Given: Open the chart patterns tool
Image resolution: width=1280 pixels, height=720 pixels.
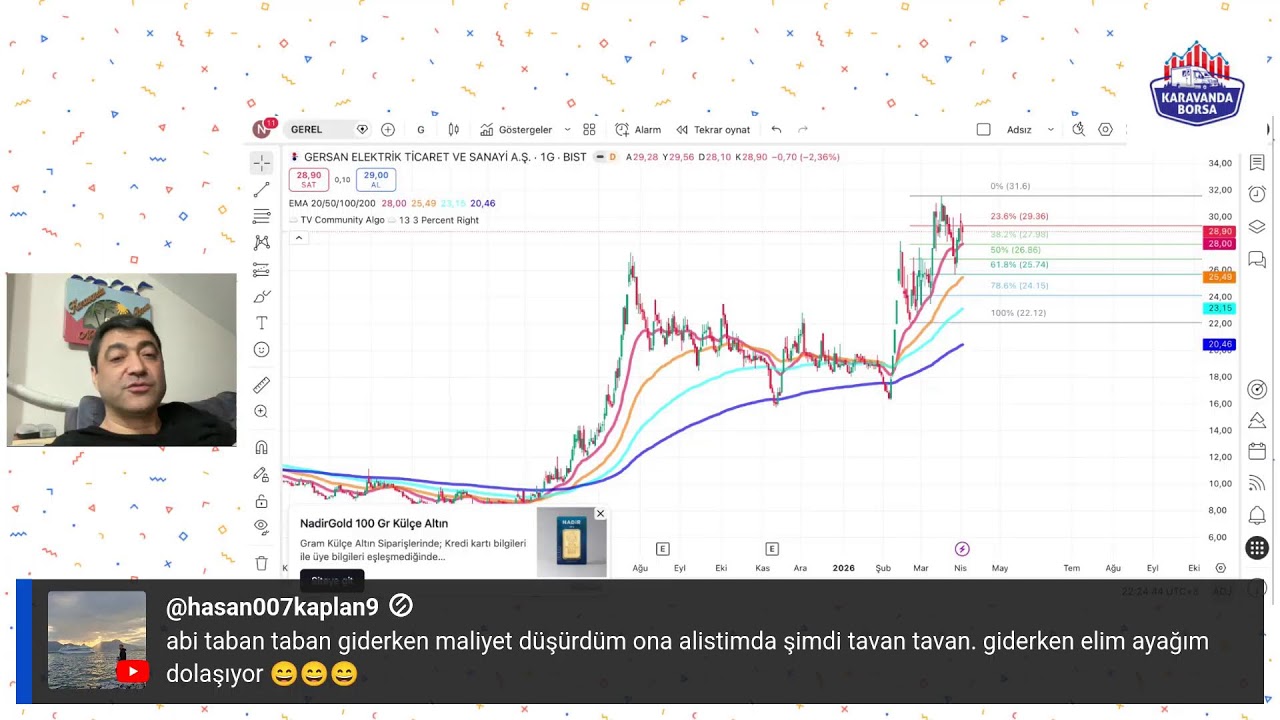Looking at the screenshot, I should [x=261, y=242].
